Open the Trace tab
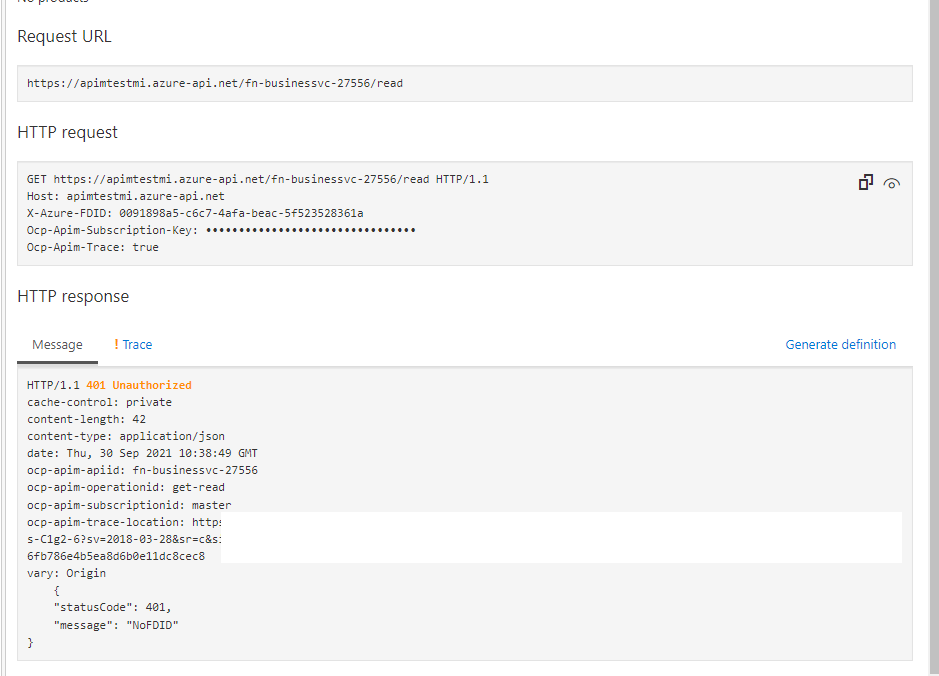The height and width of the screenshot is (676, 939). pyautogui.click(x=137, y=345)
